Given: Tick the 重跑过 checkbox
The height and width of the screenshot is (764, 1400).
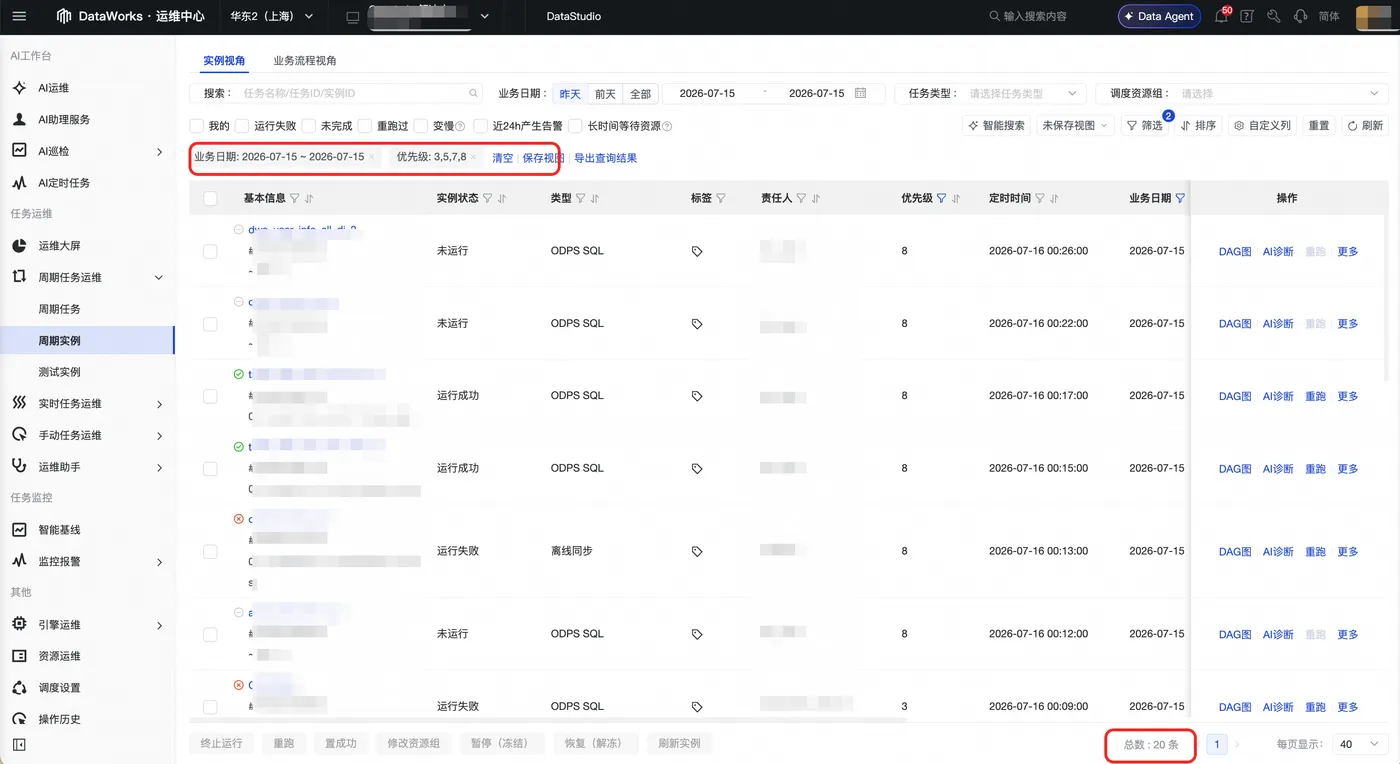Looking at the screenshot, I should (x=365, y=126).
